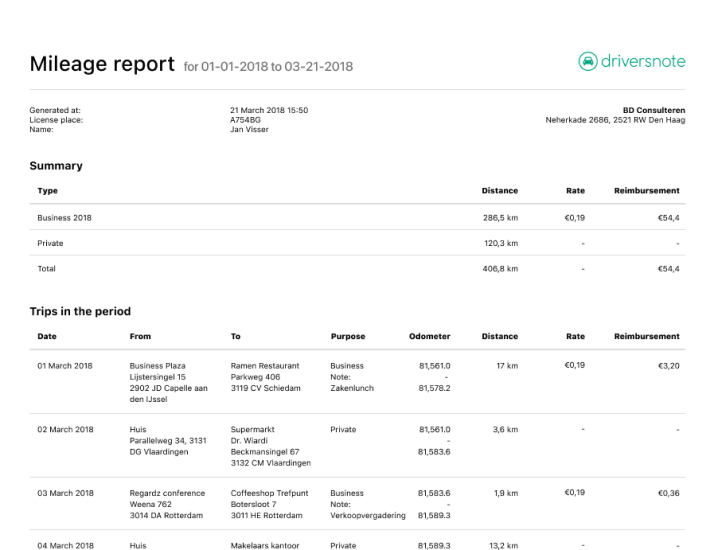Click reimbursement '€54,4' in Total row
The height and width of the screenshot is (550, 714).
click(668, 269)
